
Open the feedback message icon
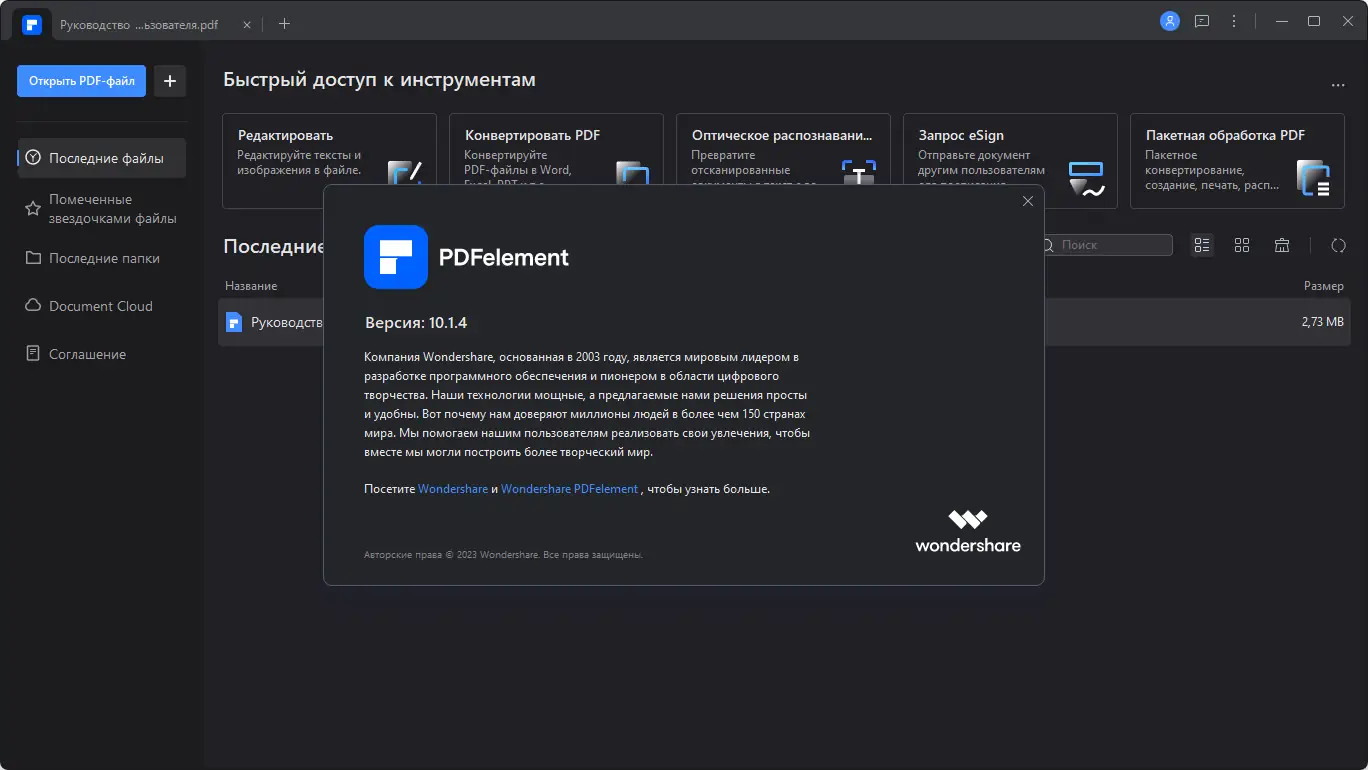pyautogui.click(x=1202, y=21)
